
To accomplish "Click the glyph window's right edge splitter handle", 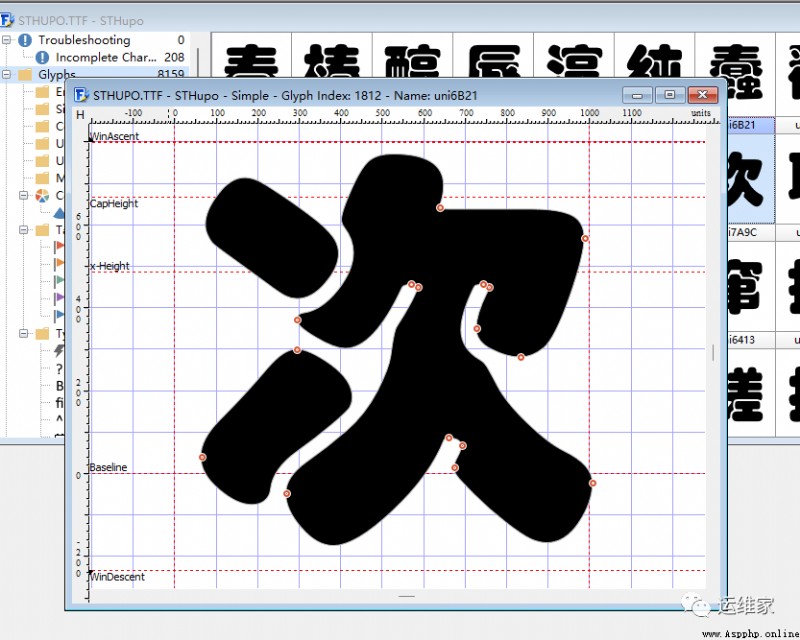I will (x=713, y=352).
